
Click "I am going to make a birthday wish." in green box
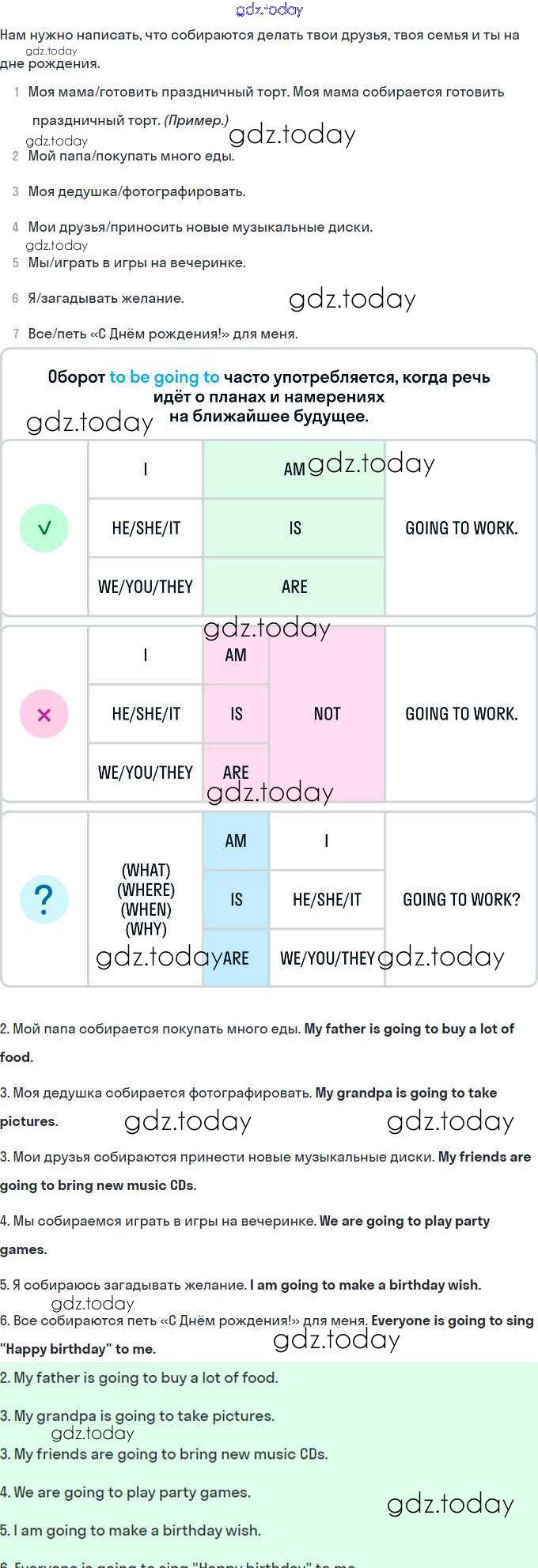[x=131, y=1530]
